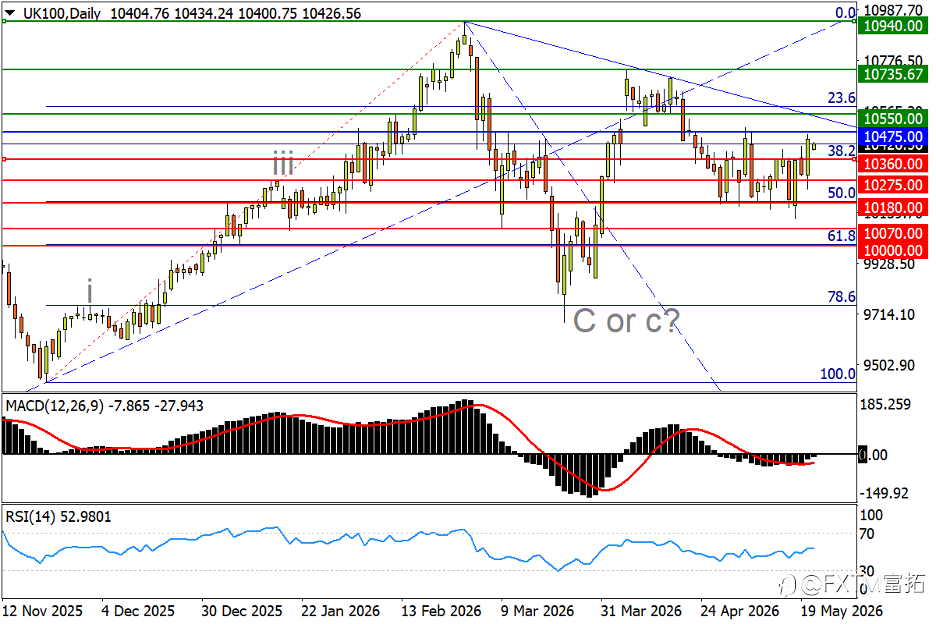Open the chart menu triangle beside UK100
The image size is (936, 624).
10,13
